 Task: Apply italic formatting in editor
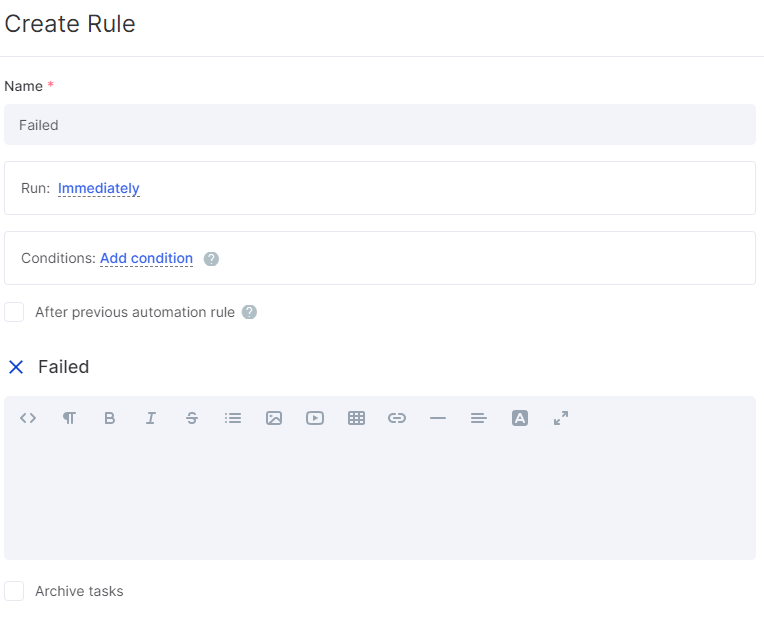point(151,418)
